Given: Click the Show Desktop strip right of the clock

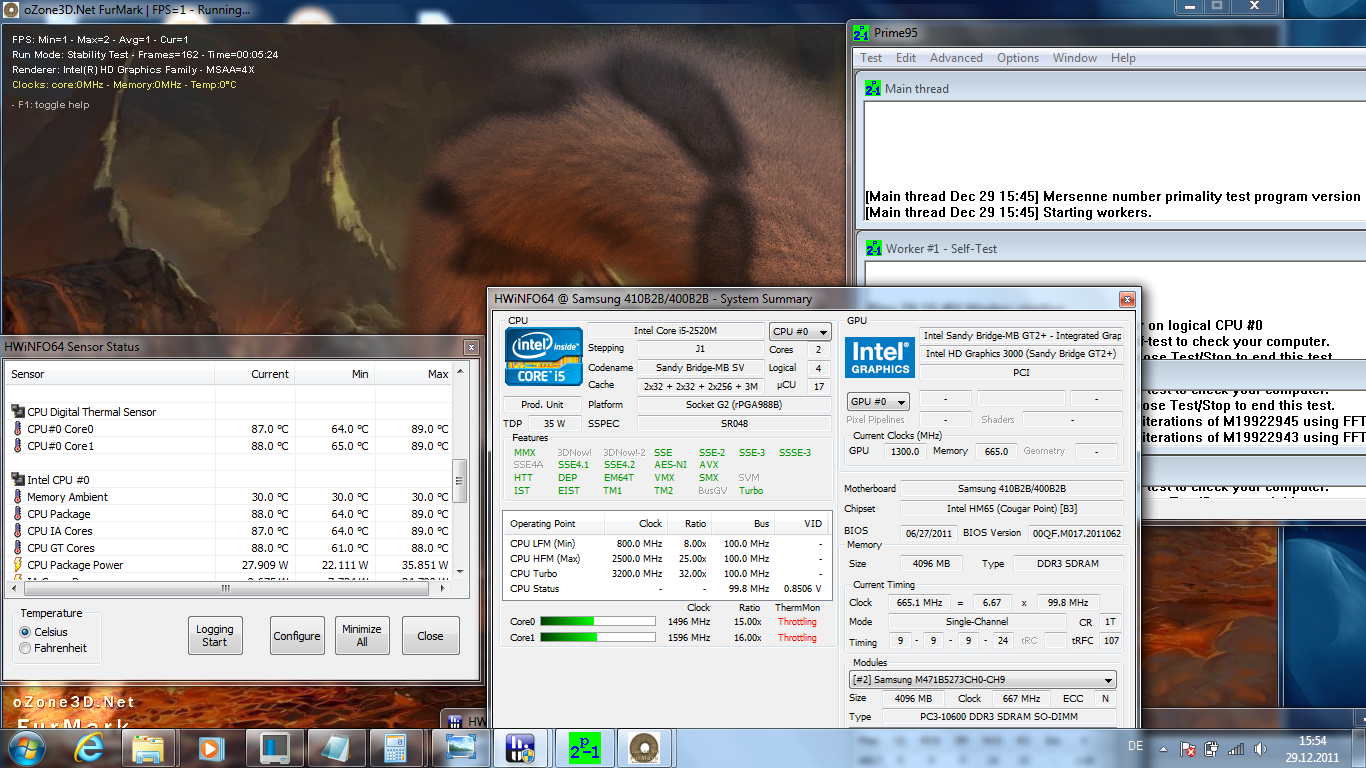Looking at the screenshot, I should 1359,748.
